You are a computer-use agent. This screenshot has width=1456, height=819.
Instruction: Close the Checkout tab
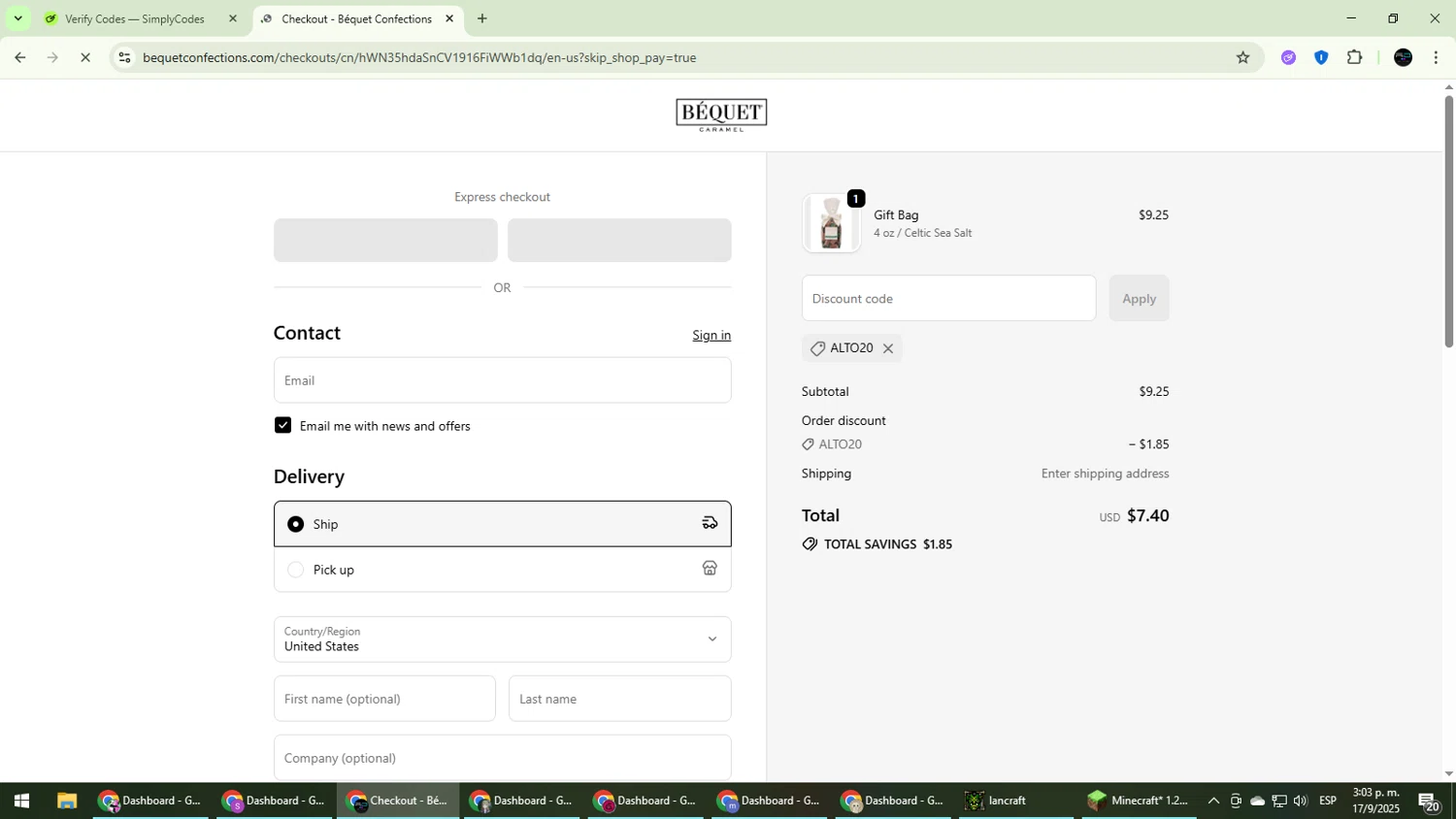coord(449,18)
